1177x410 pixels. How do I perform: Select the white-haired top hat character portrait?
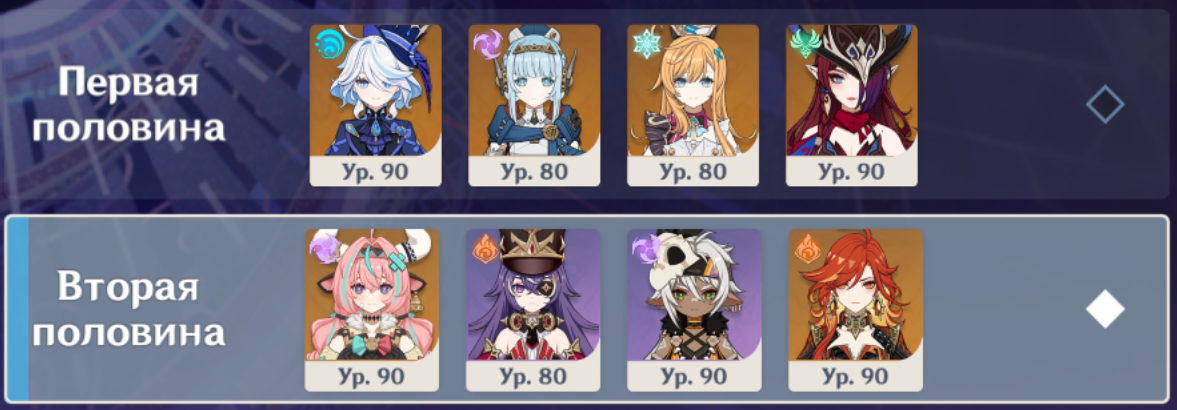pyautogui.click(x=375, y=105)
